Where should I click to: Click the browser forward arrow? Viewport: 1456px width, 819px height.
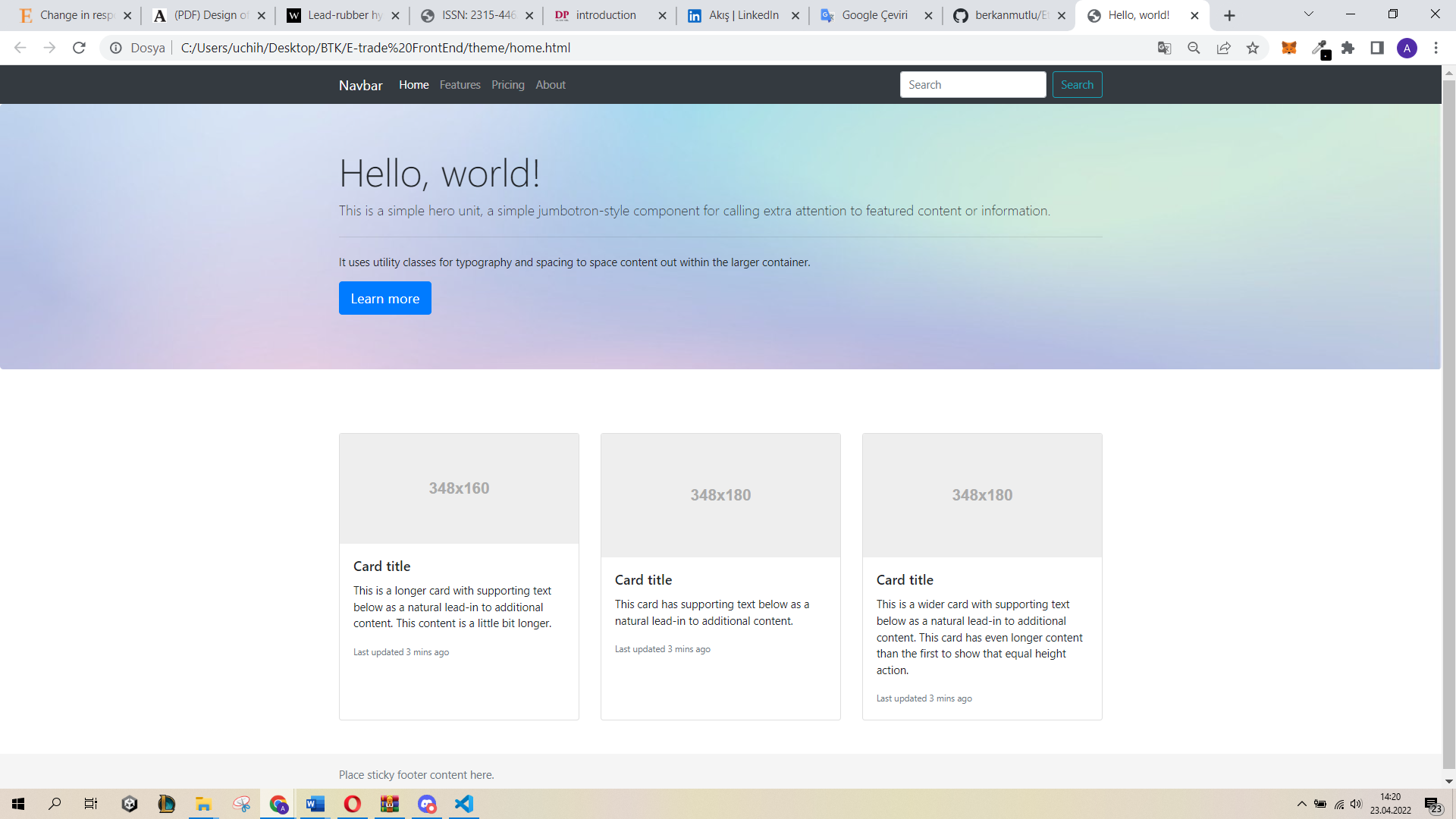tap(49, 48)
